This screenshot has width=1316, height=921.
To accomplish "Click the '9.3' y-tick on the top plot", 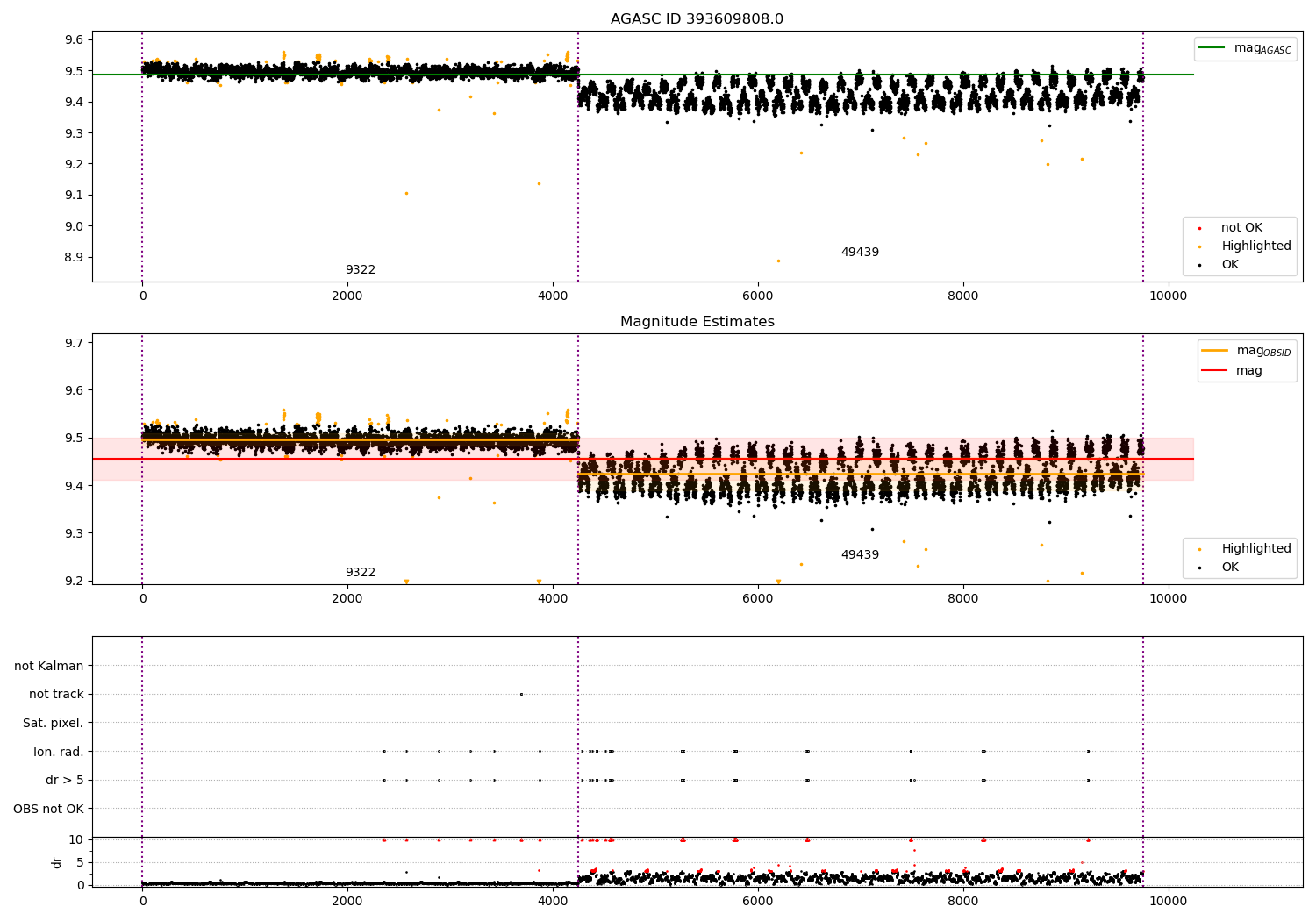I will pyautogui.click(x=74, y=133).
